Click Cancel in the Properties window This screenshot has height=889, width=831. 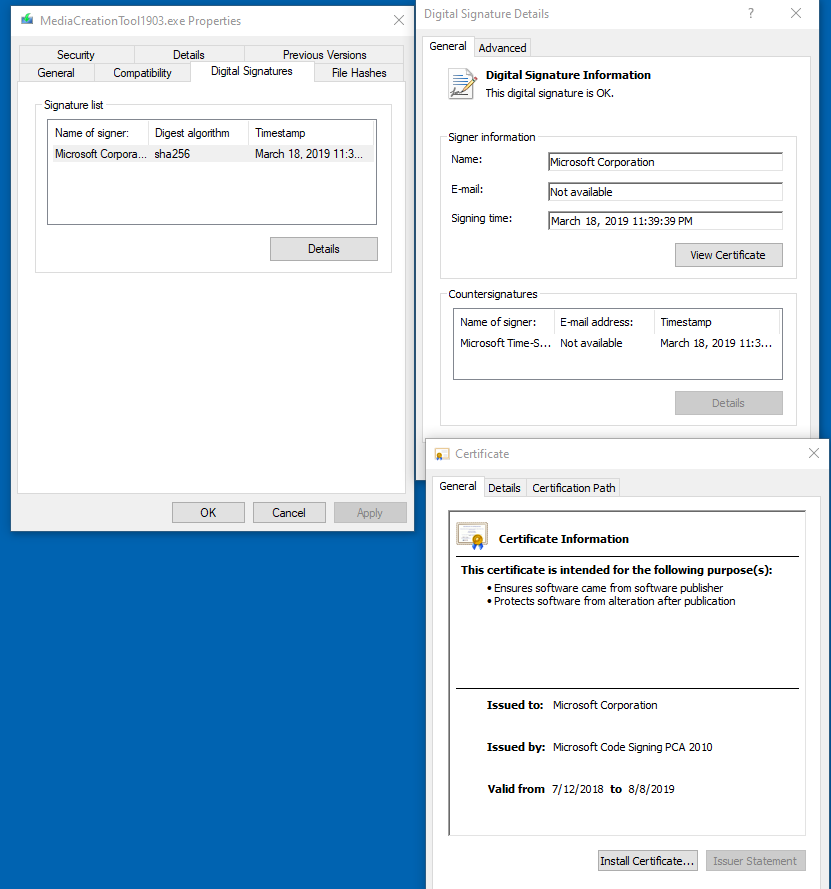tap(289, 513)
